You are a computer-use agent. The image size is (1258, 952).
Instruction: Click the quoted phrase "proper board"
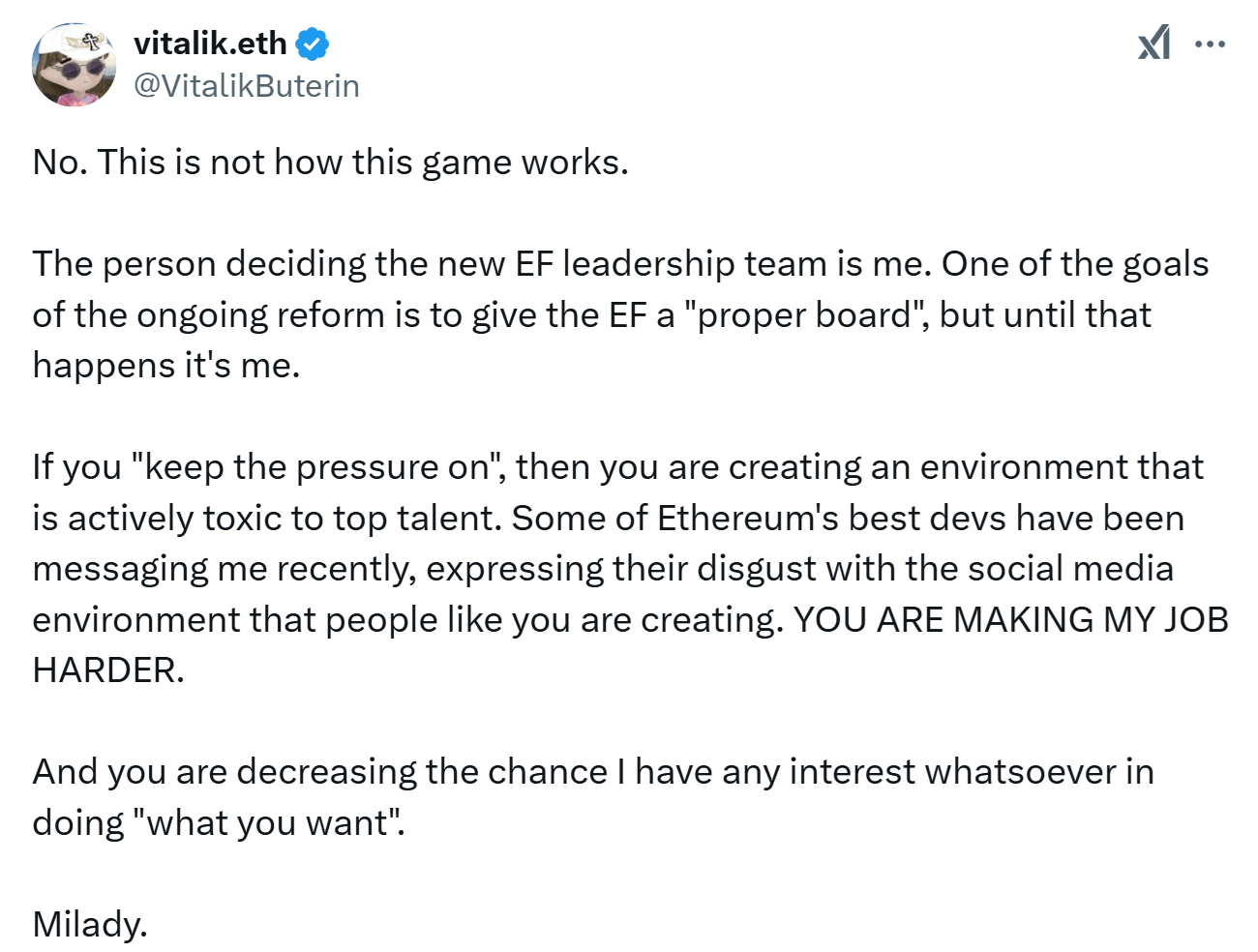click(x=805, y=315)
